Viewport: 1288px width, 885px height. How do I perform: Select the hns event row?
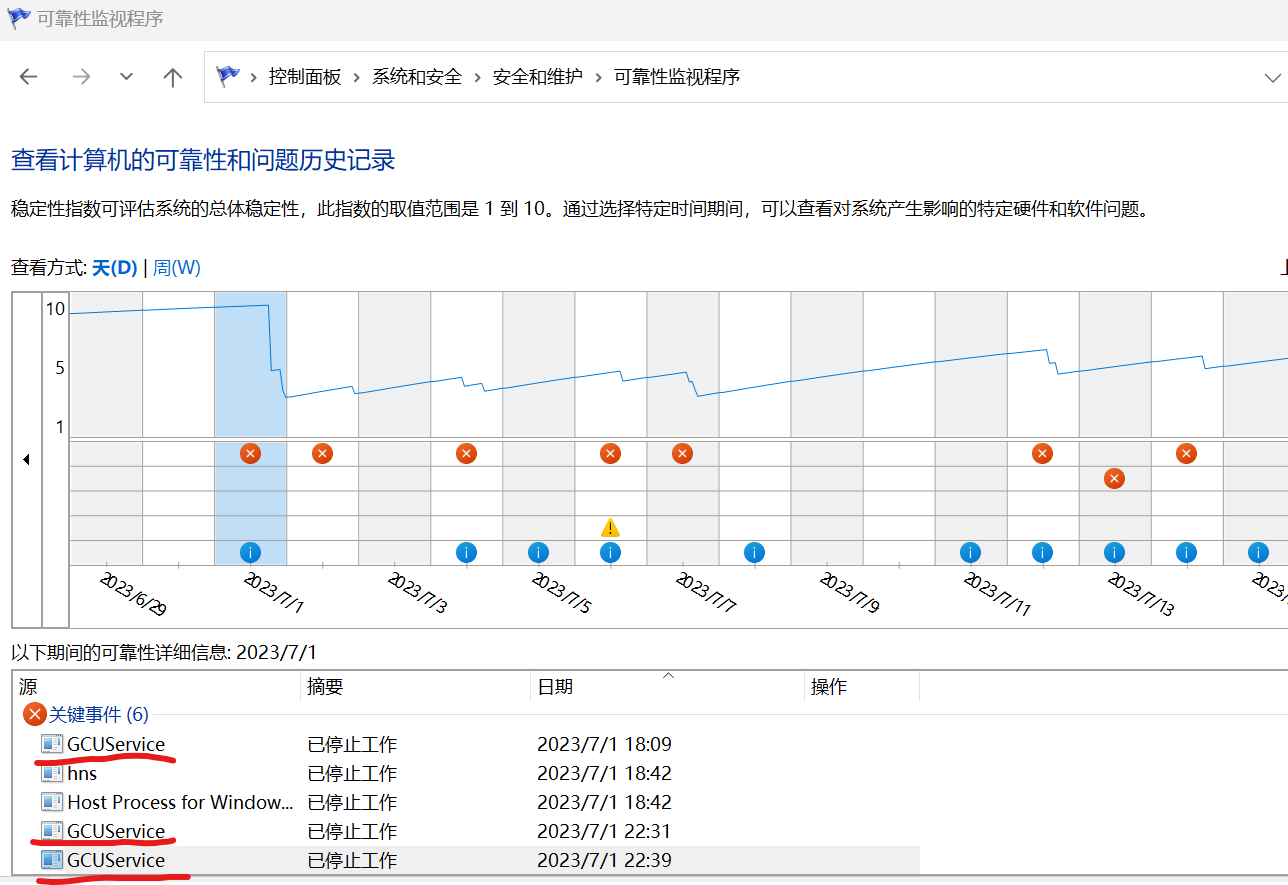pos(466,773)
